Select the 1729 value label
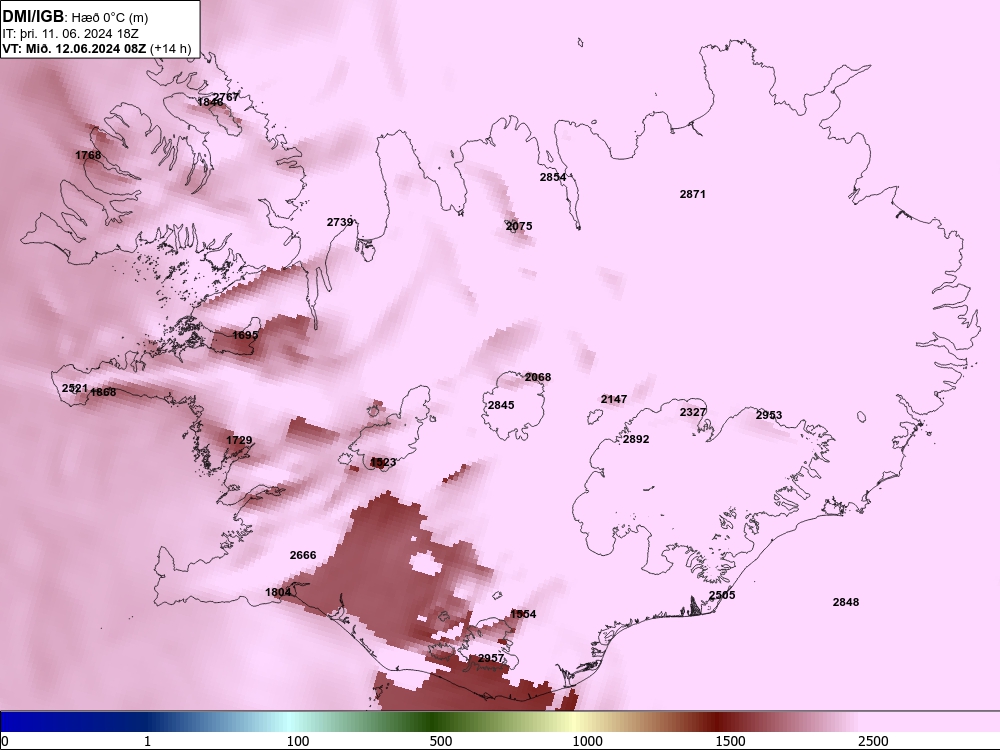Image resolution: width=1000 pixels, height=750 pixels. tap(239, 440)
